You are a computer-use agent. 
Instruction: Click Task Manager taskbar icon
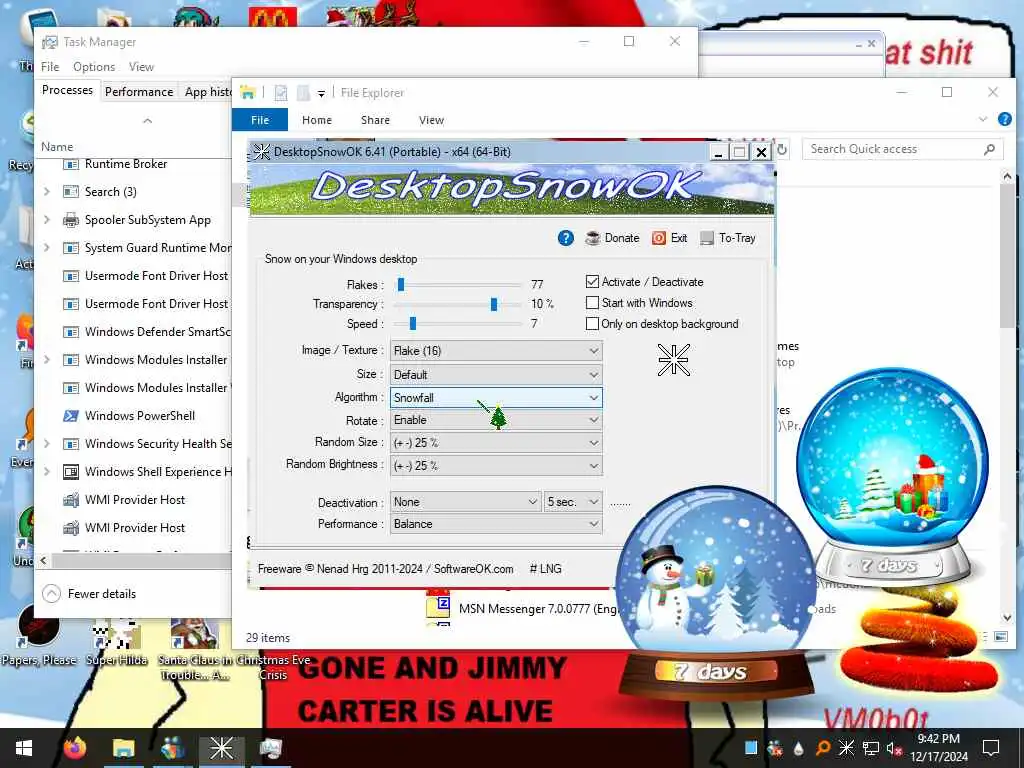pyautogui.click(x=270, y=748)
